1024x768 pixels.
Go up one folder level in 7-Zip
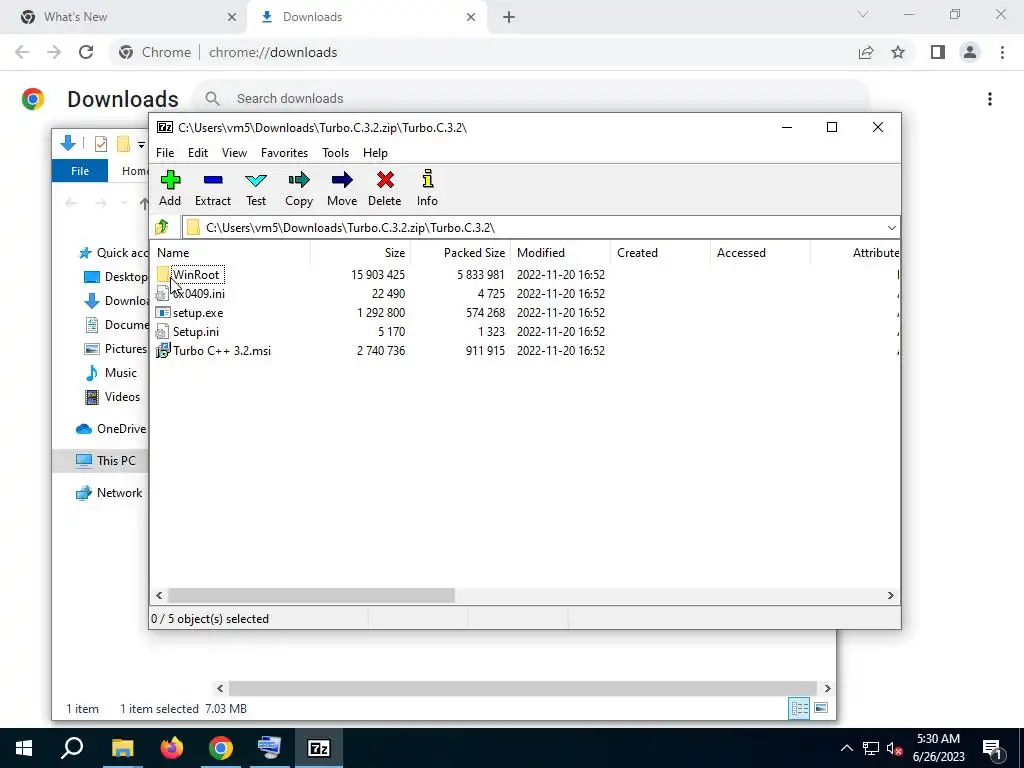(x=162, y=227)
